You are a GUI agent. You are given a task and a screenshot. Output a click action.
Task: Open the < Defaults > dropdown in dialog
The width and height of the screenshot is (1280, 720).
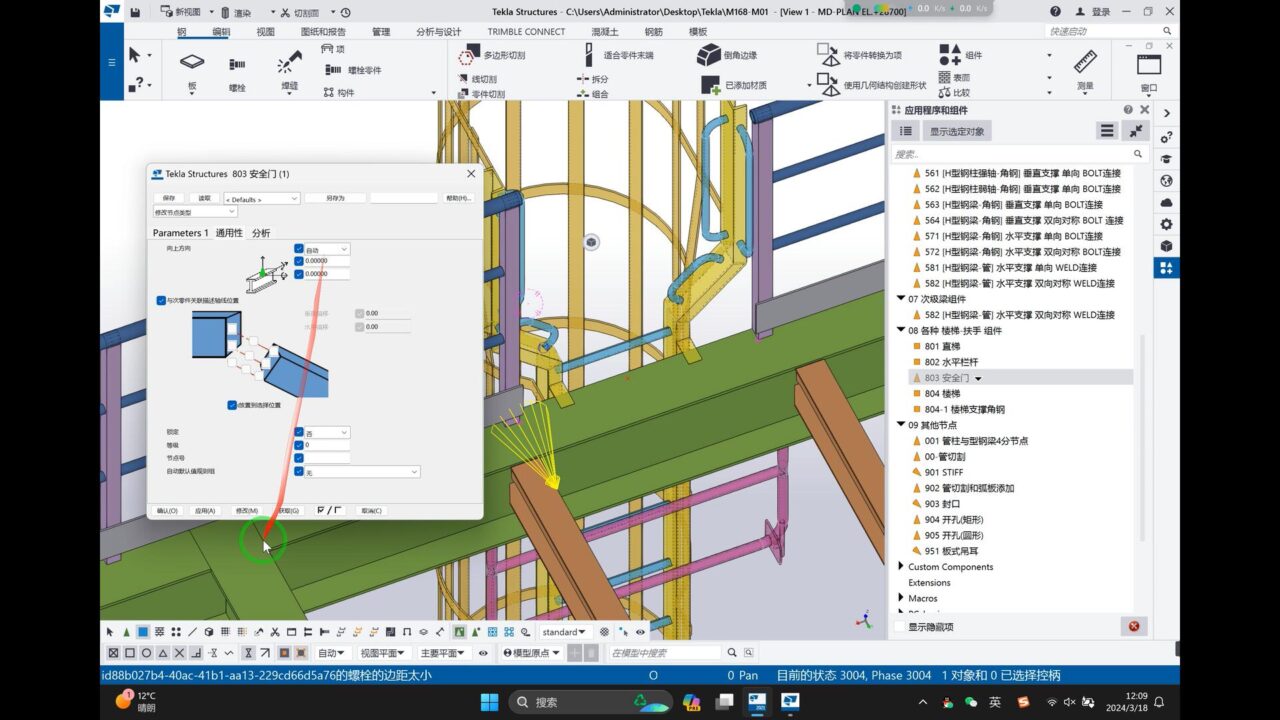(x=261, y=199)
